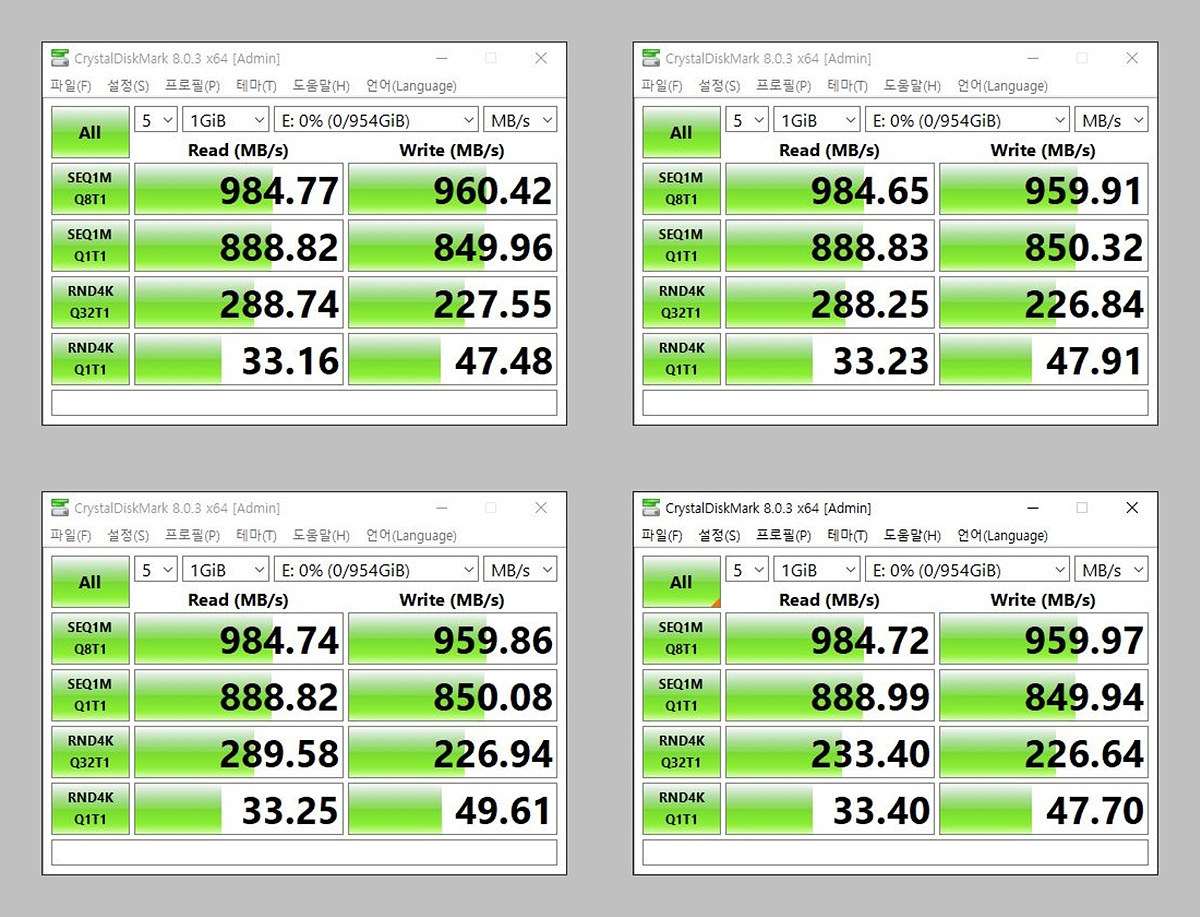The width and height of the screenshot is (1200, 917).
Task: Click the CrystalDiskMark title icon in bottom-left window
Action: 60,508
